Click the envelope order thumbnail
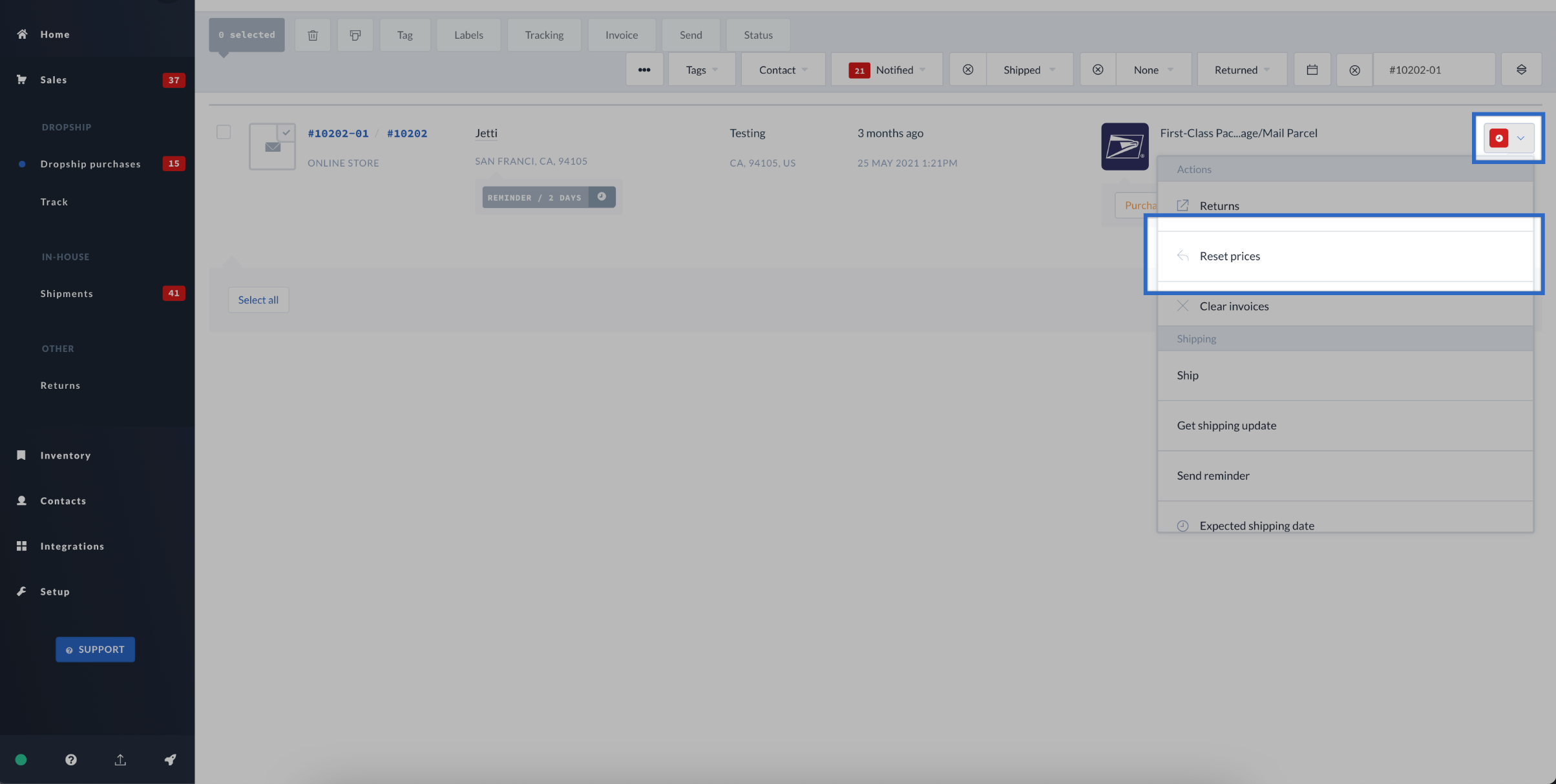This screenshot has height=784, width=1556. [273, 147]
